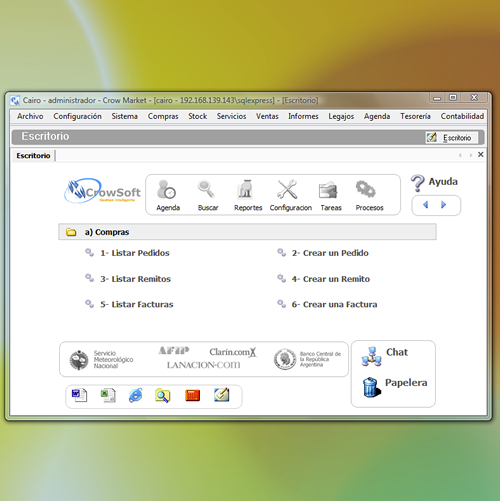
Task: Click the a) Compras section header
Action: pos(247,232)
